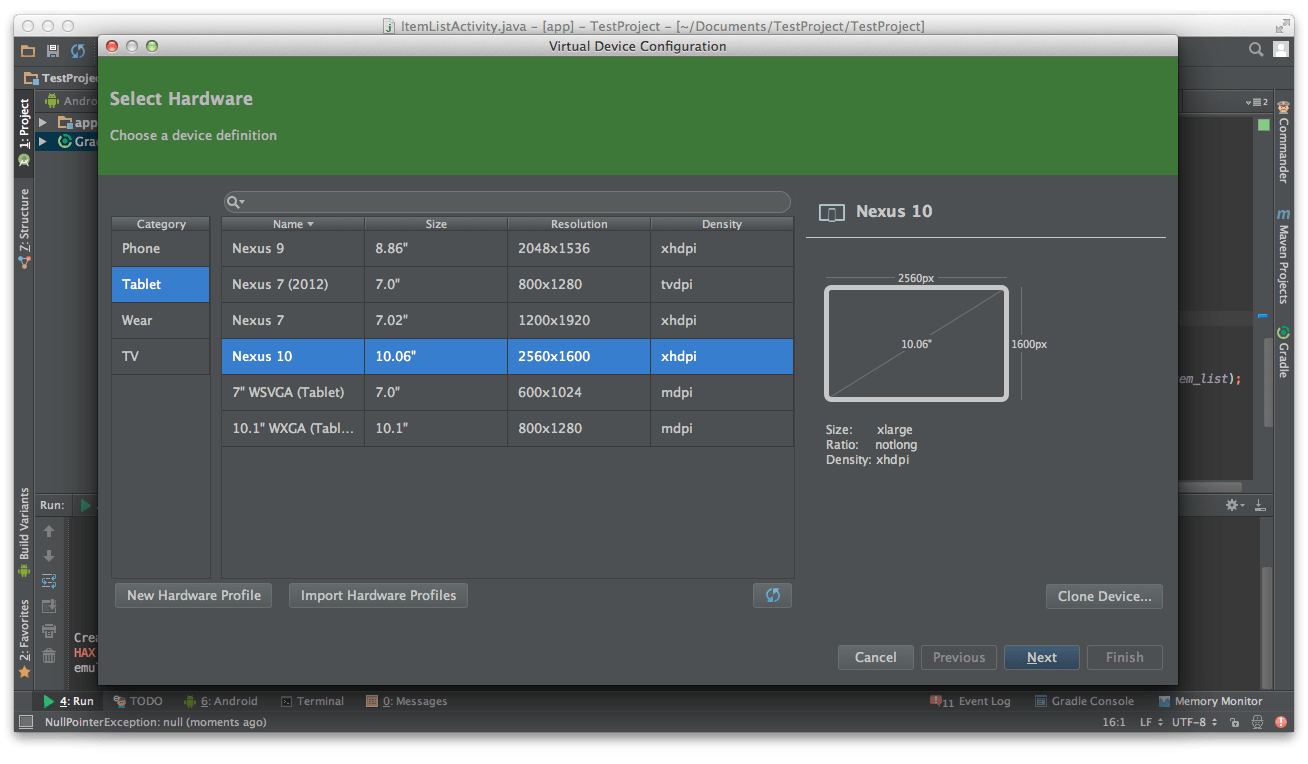Click the Up stack trace arrow in Run panel
This screenshot has width=1308, height=764.
(49, 532)
